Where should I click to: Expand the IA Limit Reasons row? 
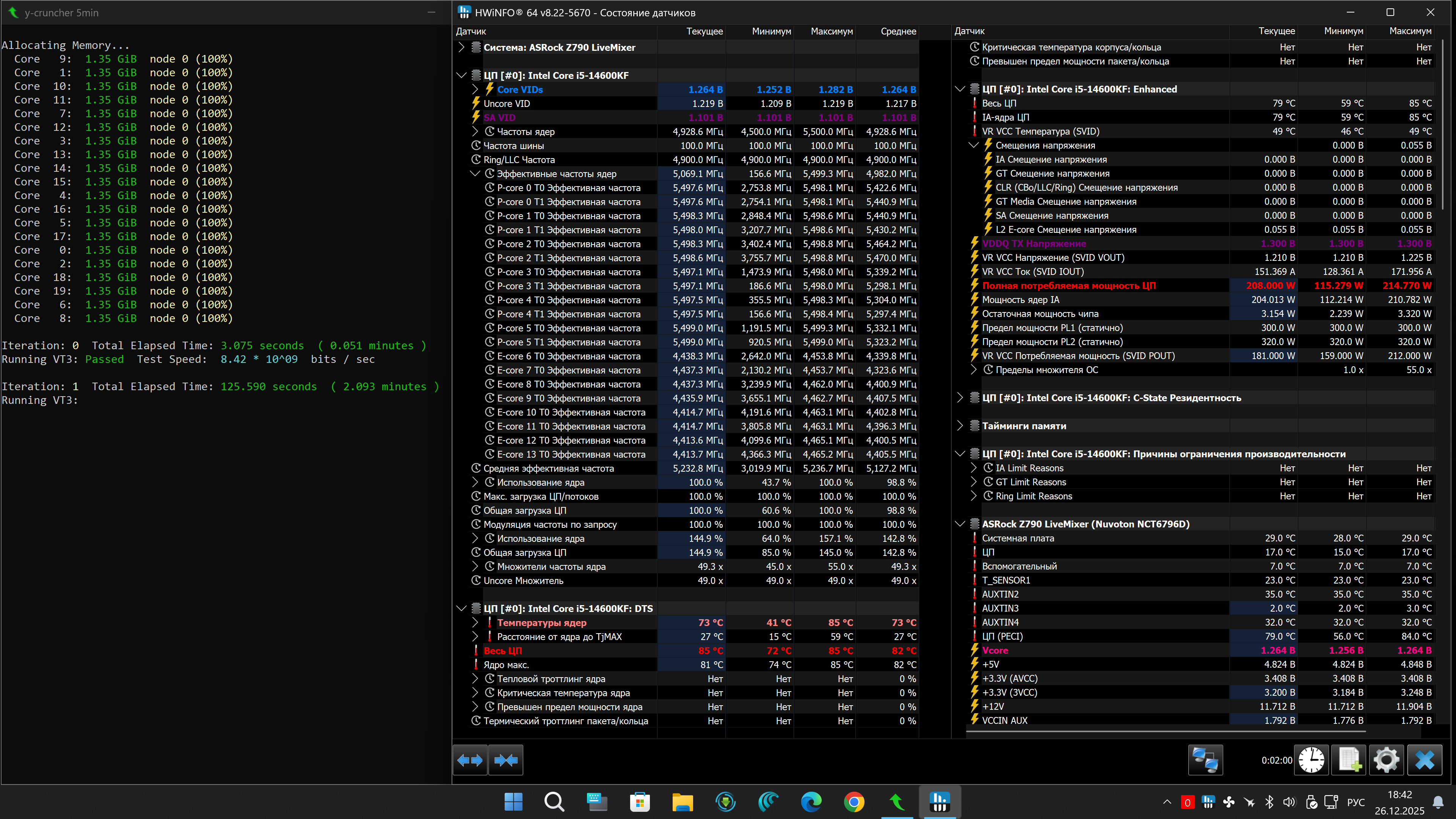[973, 468]
